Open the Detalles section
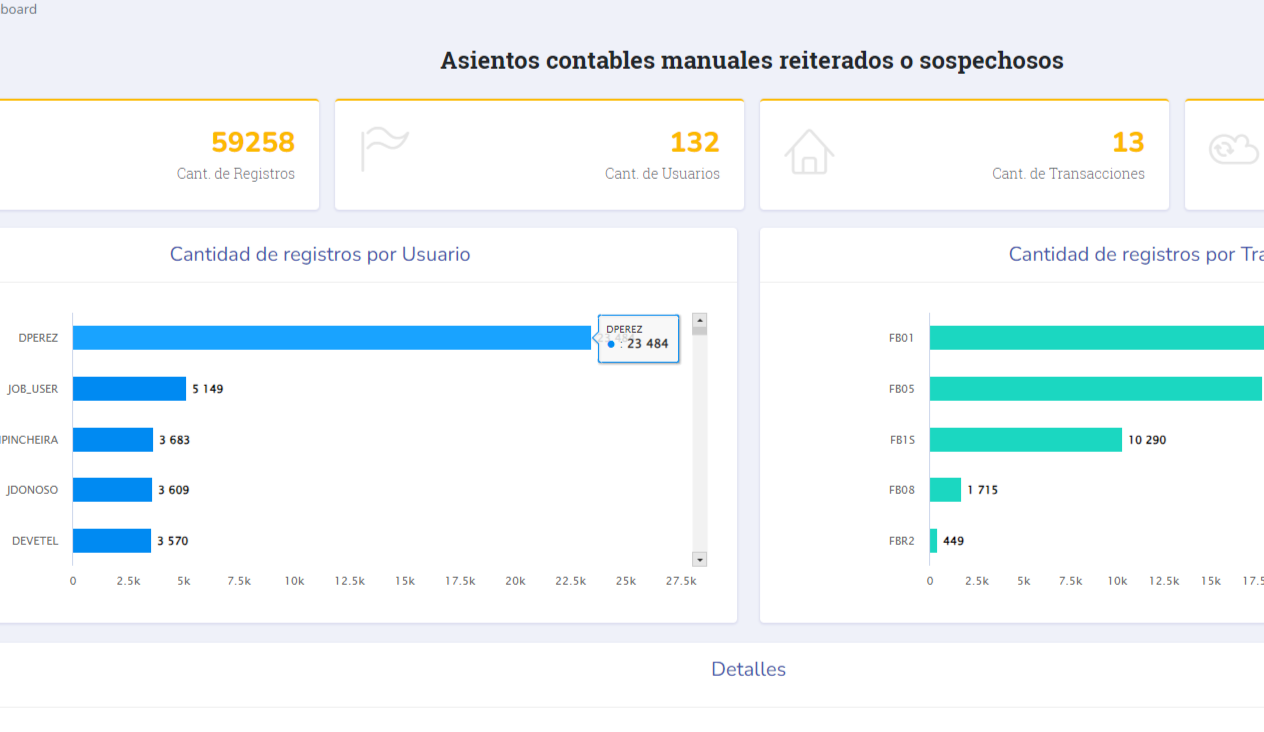 click(748, 669)
